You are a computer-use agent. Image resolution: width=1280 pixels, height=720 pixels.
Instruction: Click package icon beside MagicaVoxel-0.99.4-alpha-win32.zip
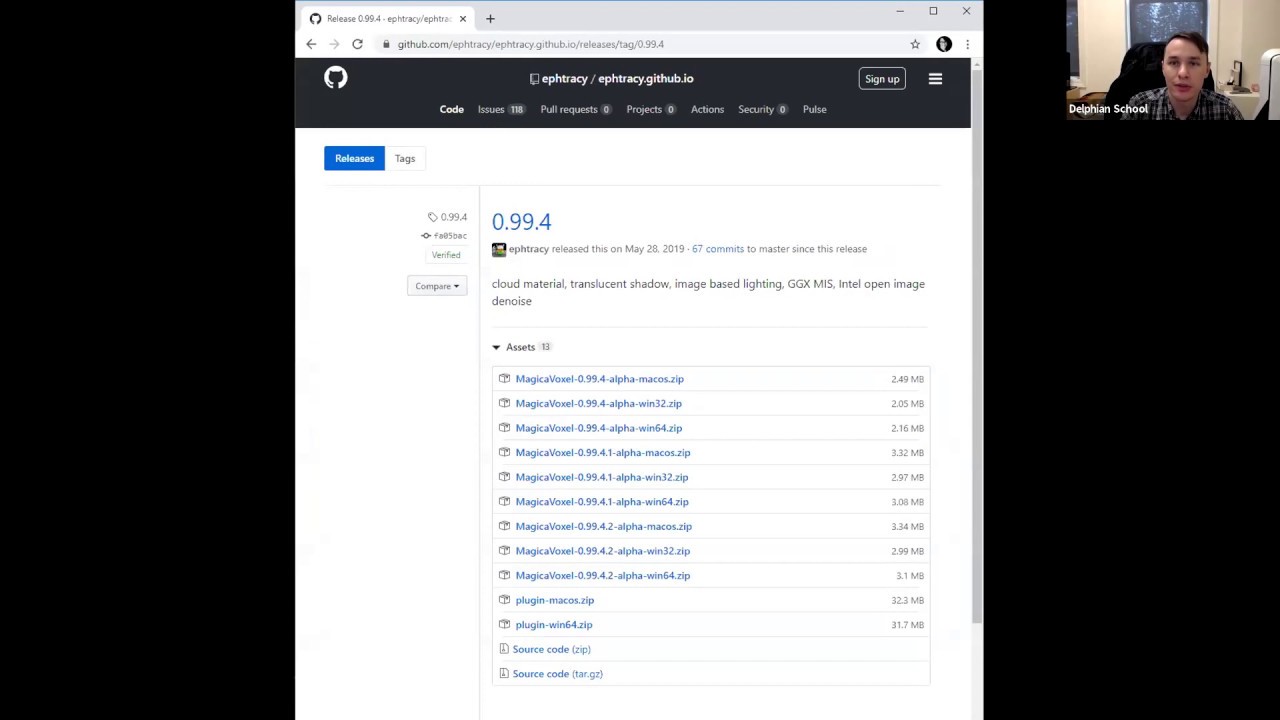pyautogui.click(x=504, y=403)
